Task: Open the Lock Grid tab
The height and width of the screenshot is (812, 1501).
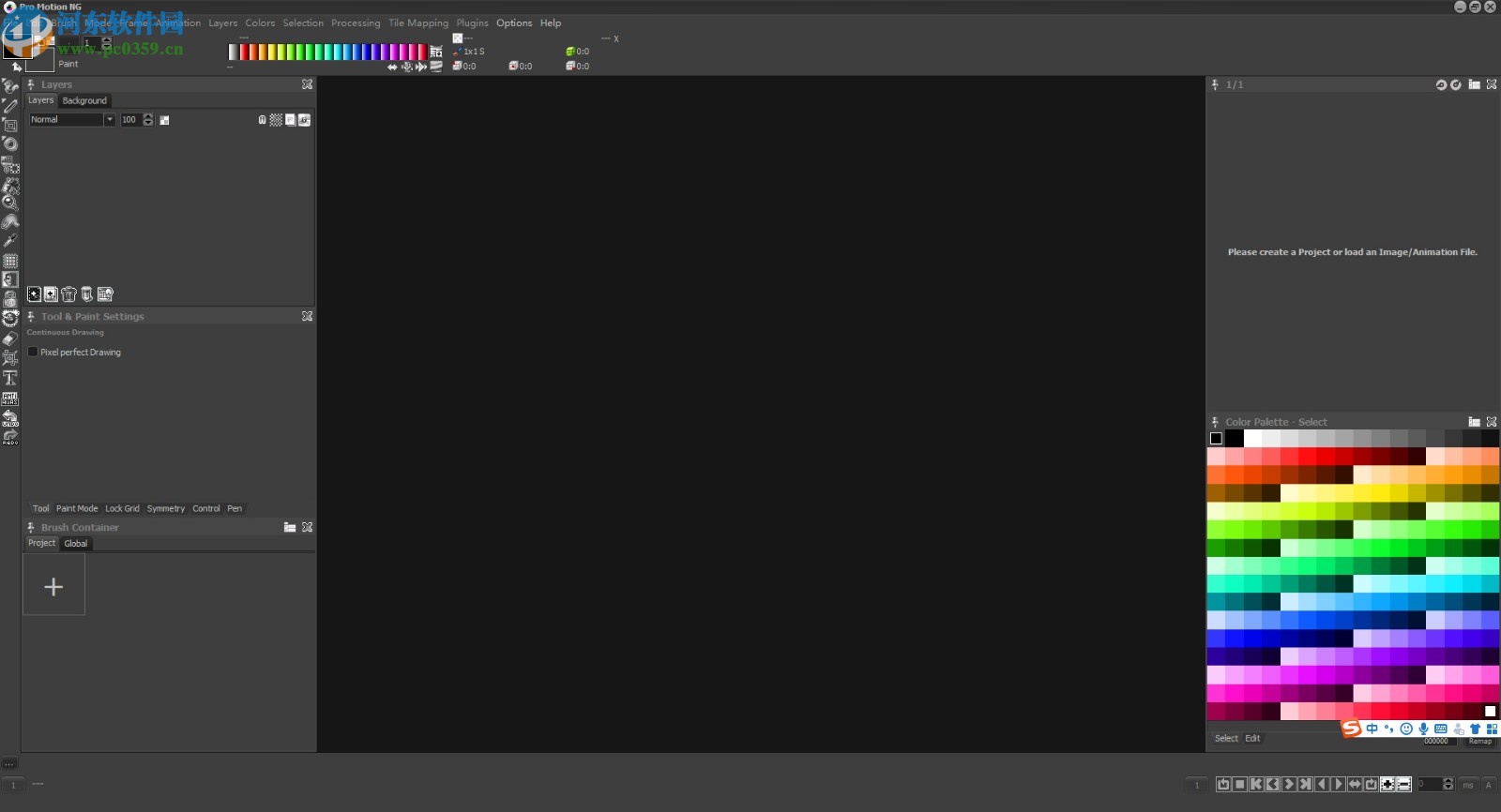Action: pyautogui.click(x=122, y=509)
